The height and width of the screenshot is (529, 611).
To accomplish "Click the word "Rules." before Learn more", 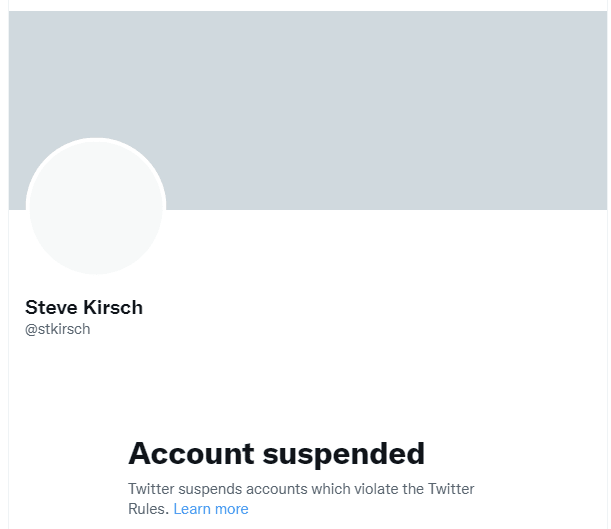I will (x=148, y=509).
